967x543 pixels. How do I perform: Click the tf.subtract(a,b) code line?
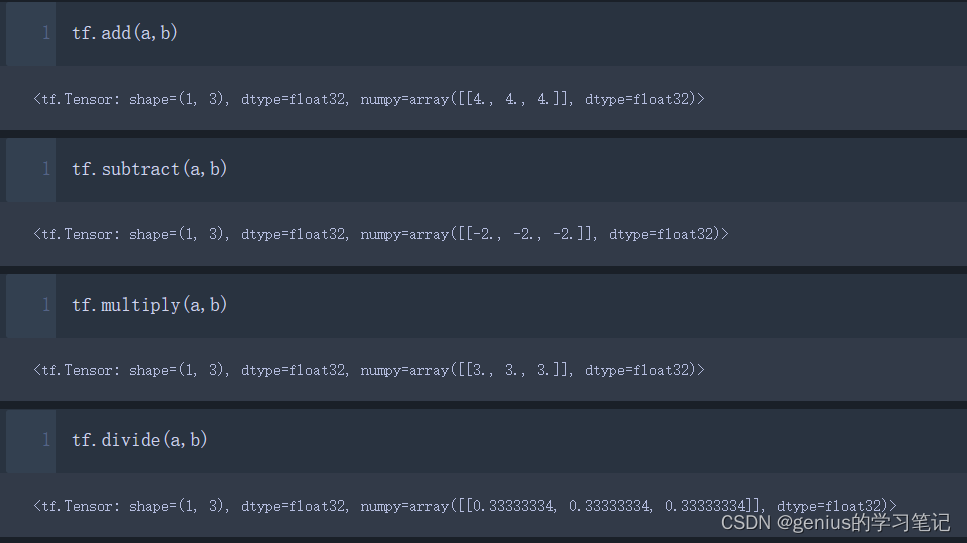[150, 168]
